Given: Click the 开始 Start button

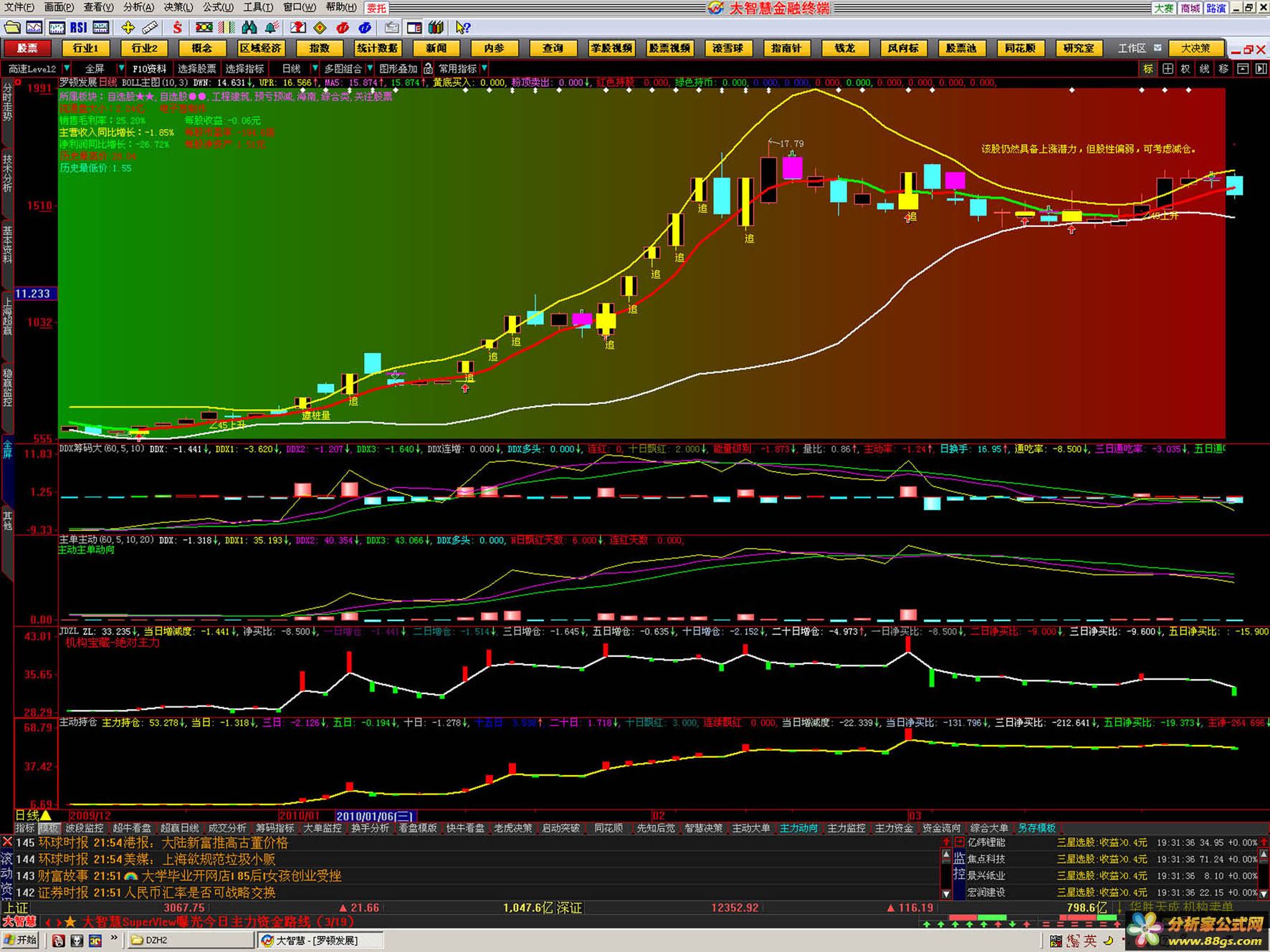Looking at the screenshot, I should tap(21, 940).
